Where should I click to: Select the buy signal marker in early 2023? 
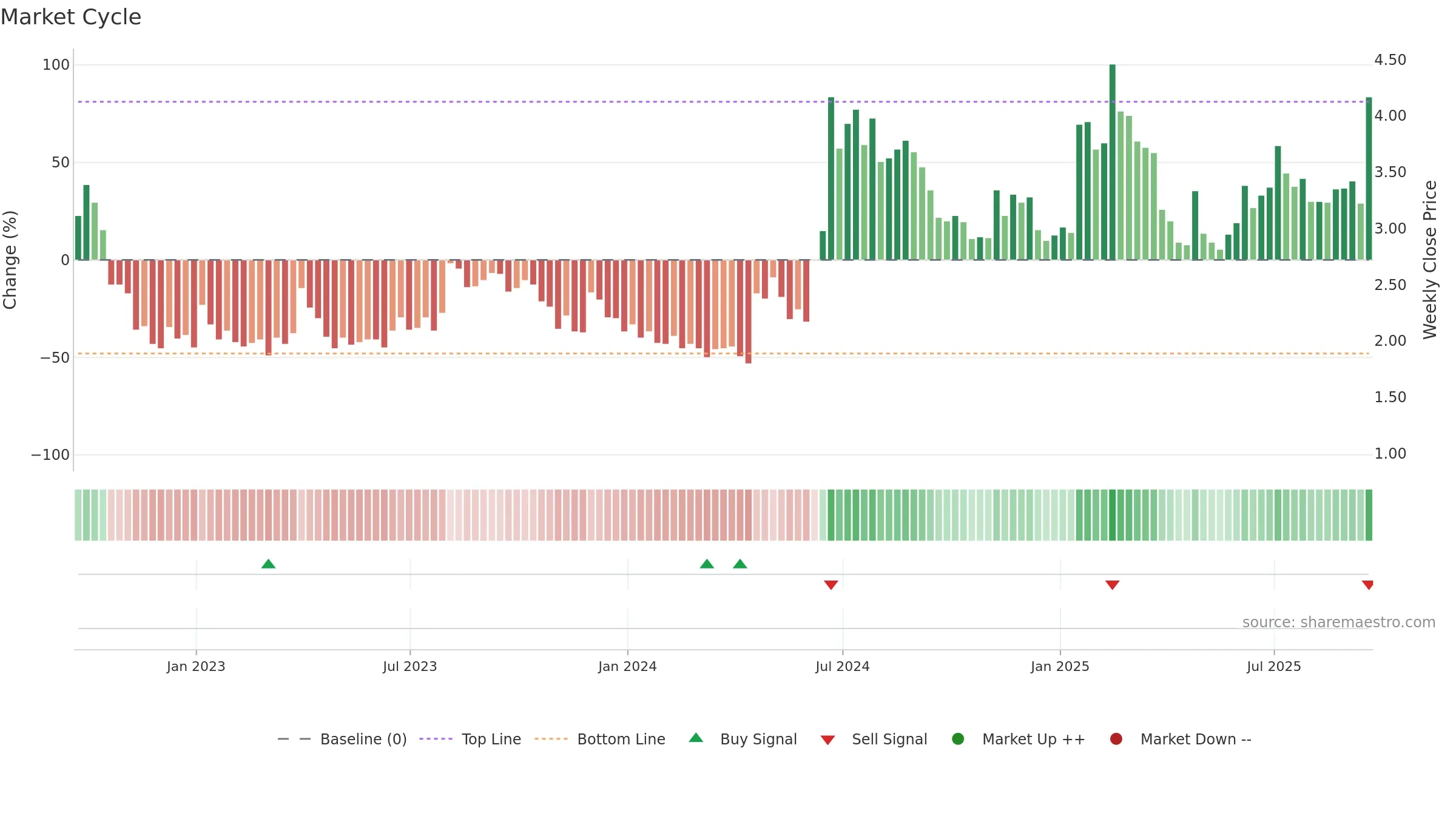(268, 564)
